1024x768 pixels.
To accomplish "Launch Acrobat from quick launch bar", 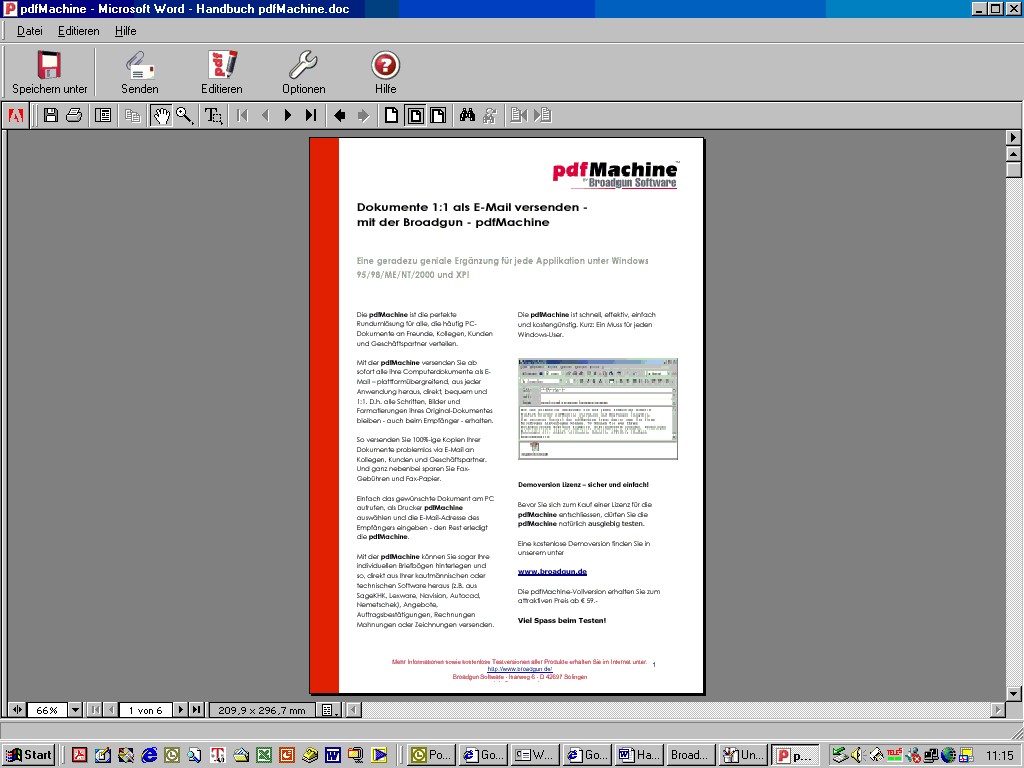I will point(80,756).
